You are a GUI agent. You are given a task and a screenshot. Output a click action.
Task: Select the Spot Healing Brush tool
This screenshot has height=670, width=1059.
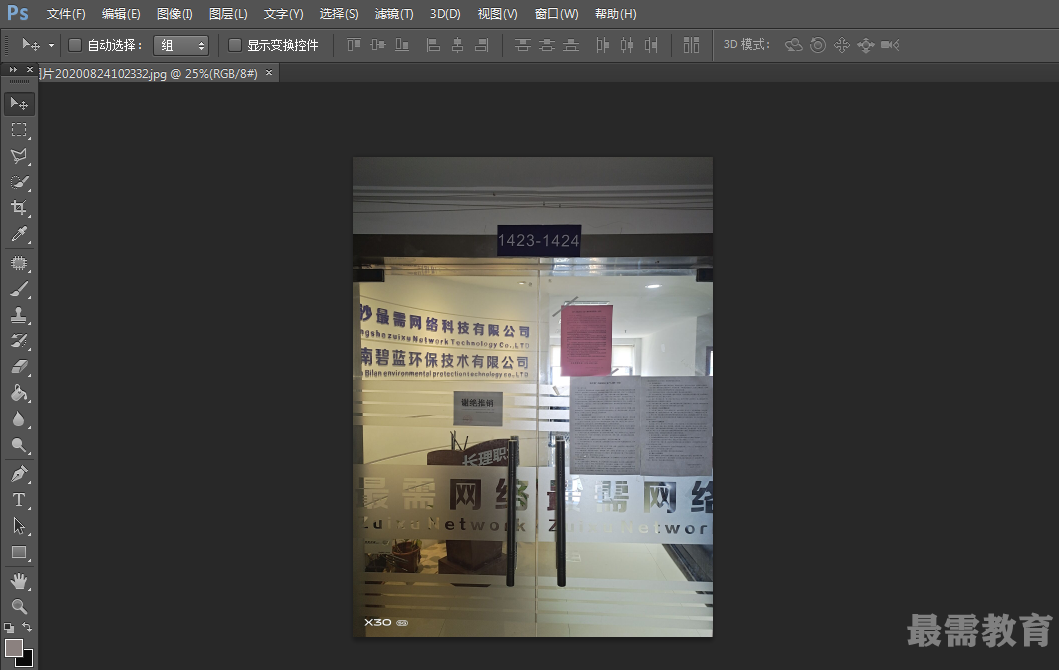pyautogui.click(x=19, y=263)
